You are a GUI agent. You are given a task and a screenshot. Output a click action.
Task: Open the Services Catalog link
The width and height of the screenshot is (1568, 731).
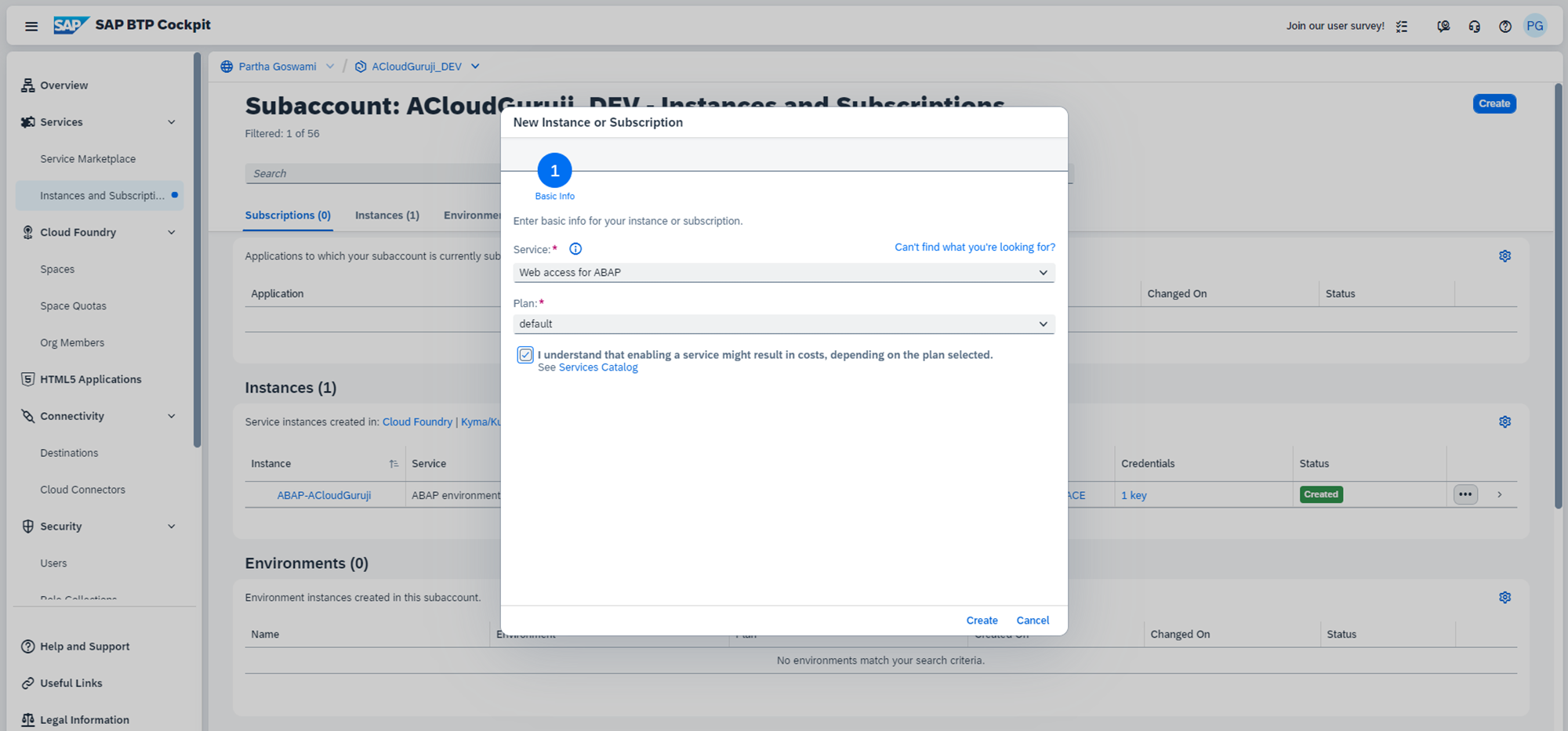(x=597, y=367)
